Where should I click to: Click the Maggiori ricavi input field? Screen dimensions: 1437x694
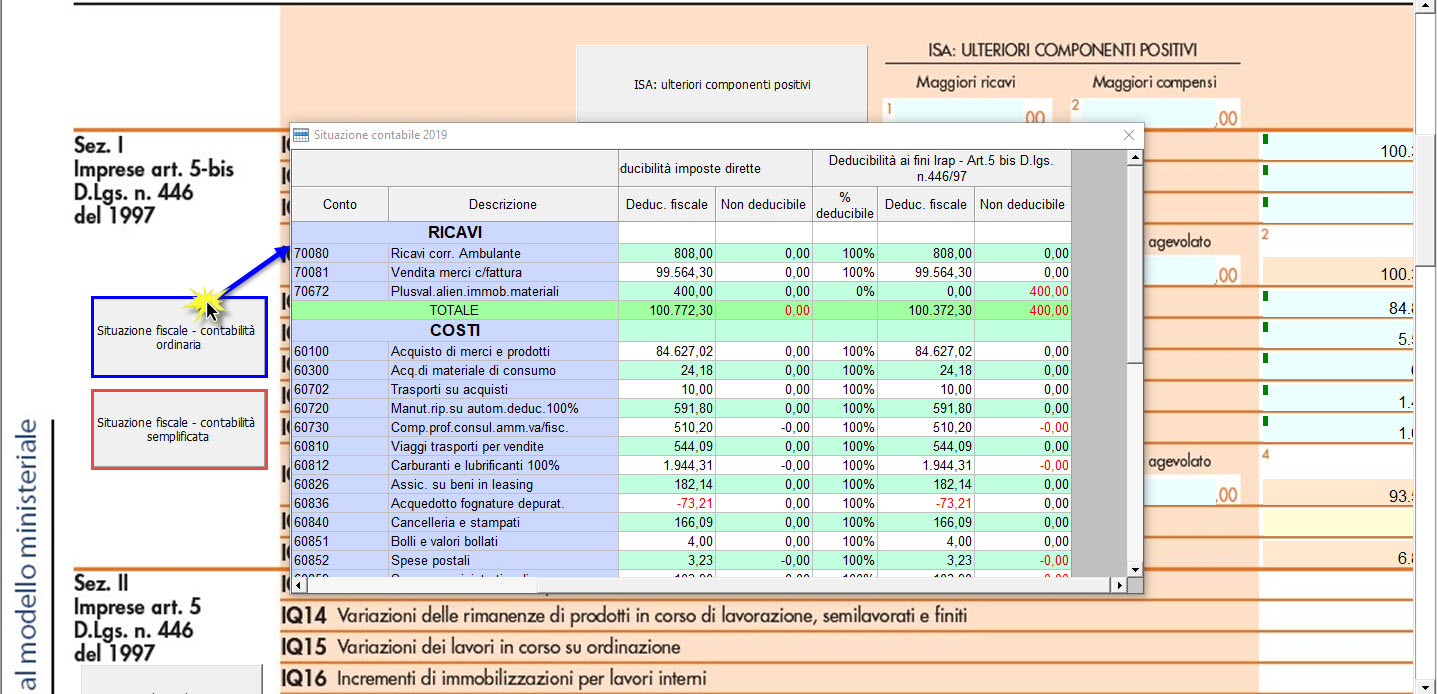pos(967,113)
